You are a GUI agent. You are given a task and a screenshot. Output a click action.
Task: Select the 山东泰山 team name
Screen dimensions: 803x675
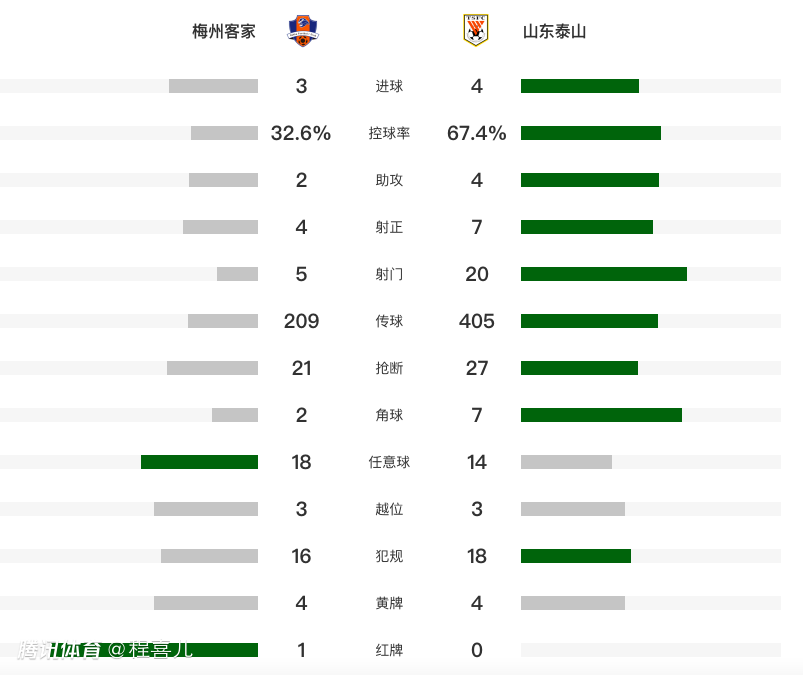pyautogui.click(x=554, y=31)
